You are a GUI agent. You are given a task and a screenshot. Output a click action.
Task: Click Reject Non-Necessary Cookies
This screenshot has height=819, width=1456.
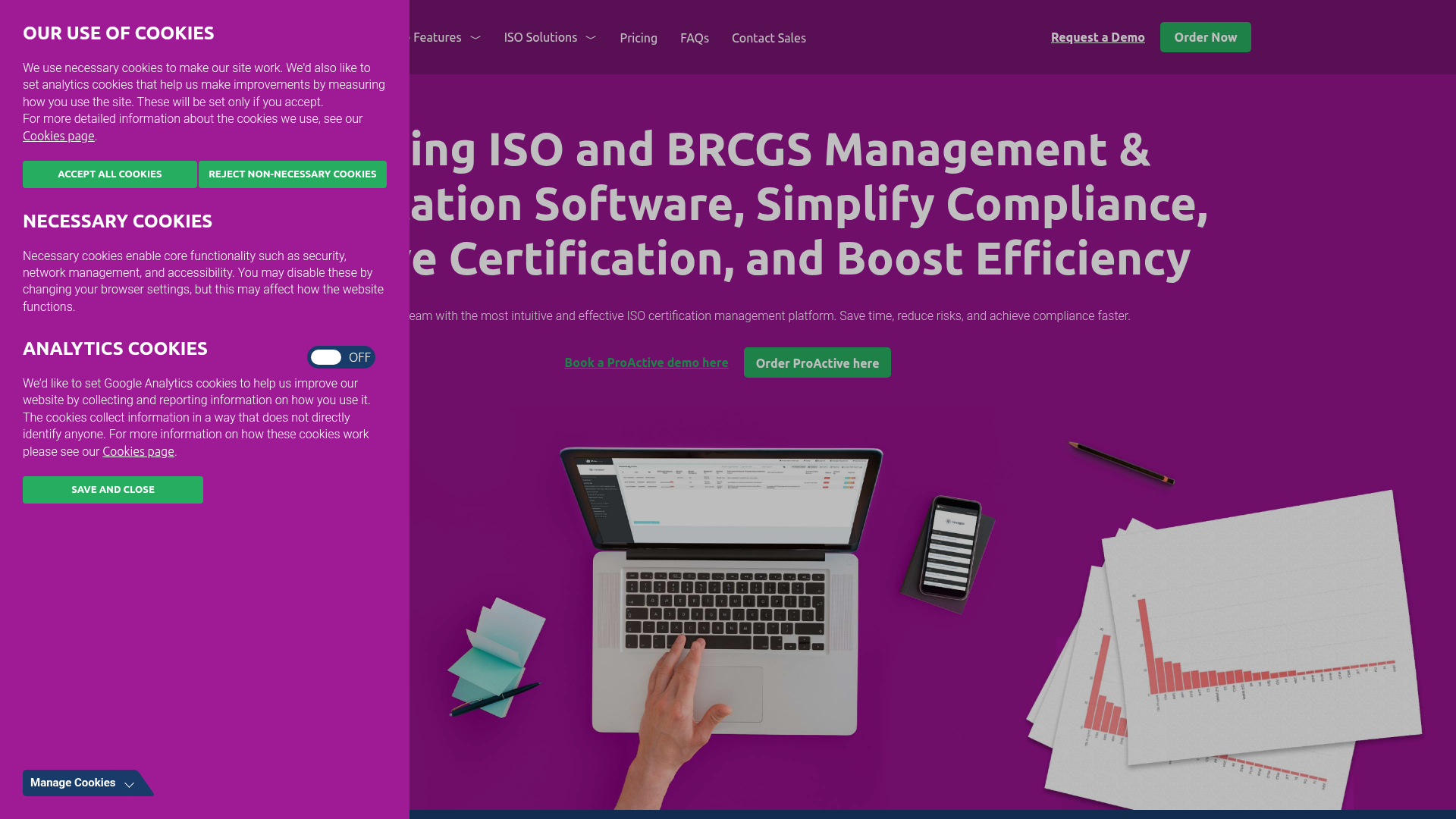(x=292, y=174)
